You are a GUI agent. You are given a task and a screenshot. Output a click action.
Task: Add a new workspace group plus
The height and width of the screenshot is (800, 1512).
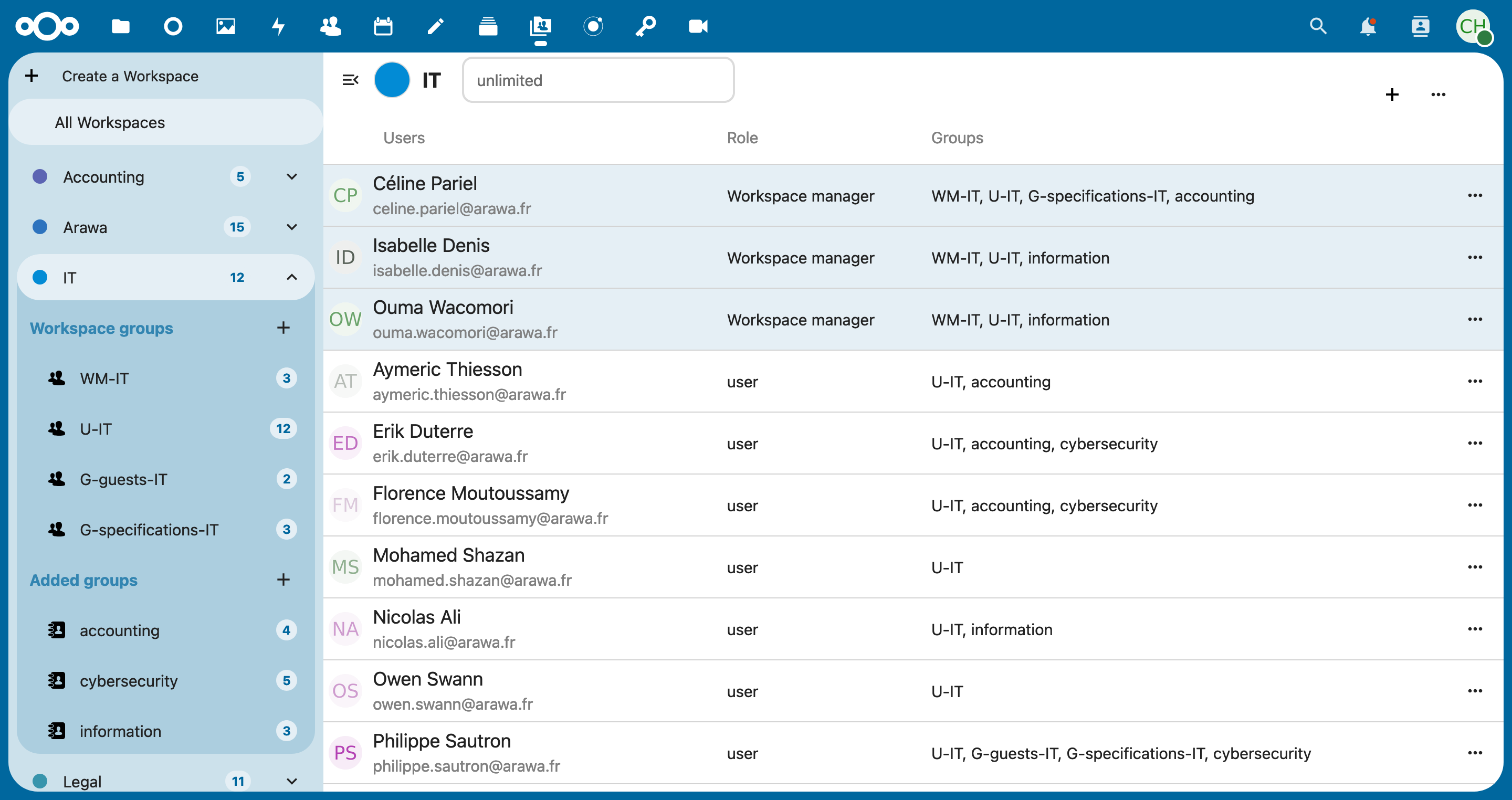(283, 328)
